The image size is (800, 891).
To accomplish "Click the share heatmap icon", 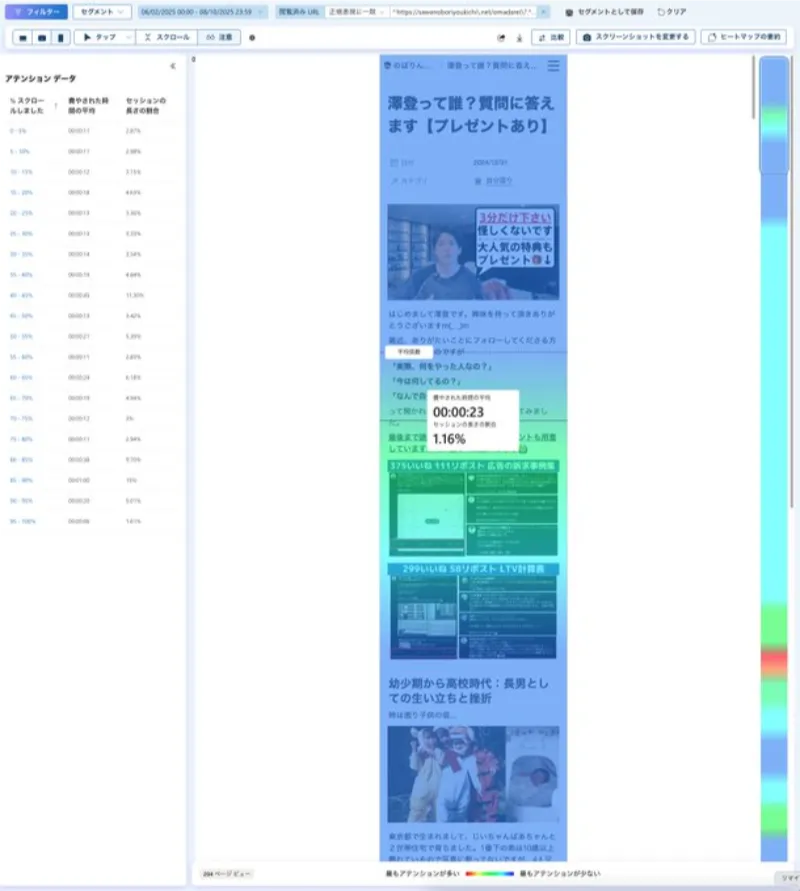I will tap(501, 38).
